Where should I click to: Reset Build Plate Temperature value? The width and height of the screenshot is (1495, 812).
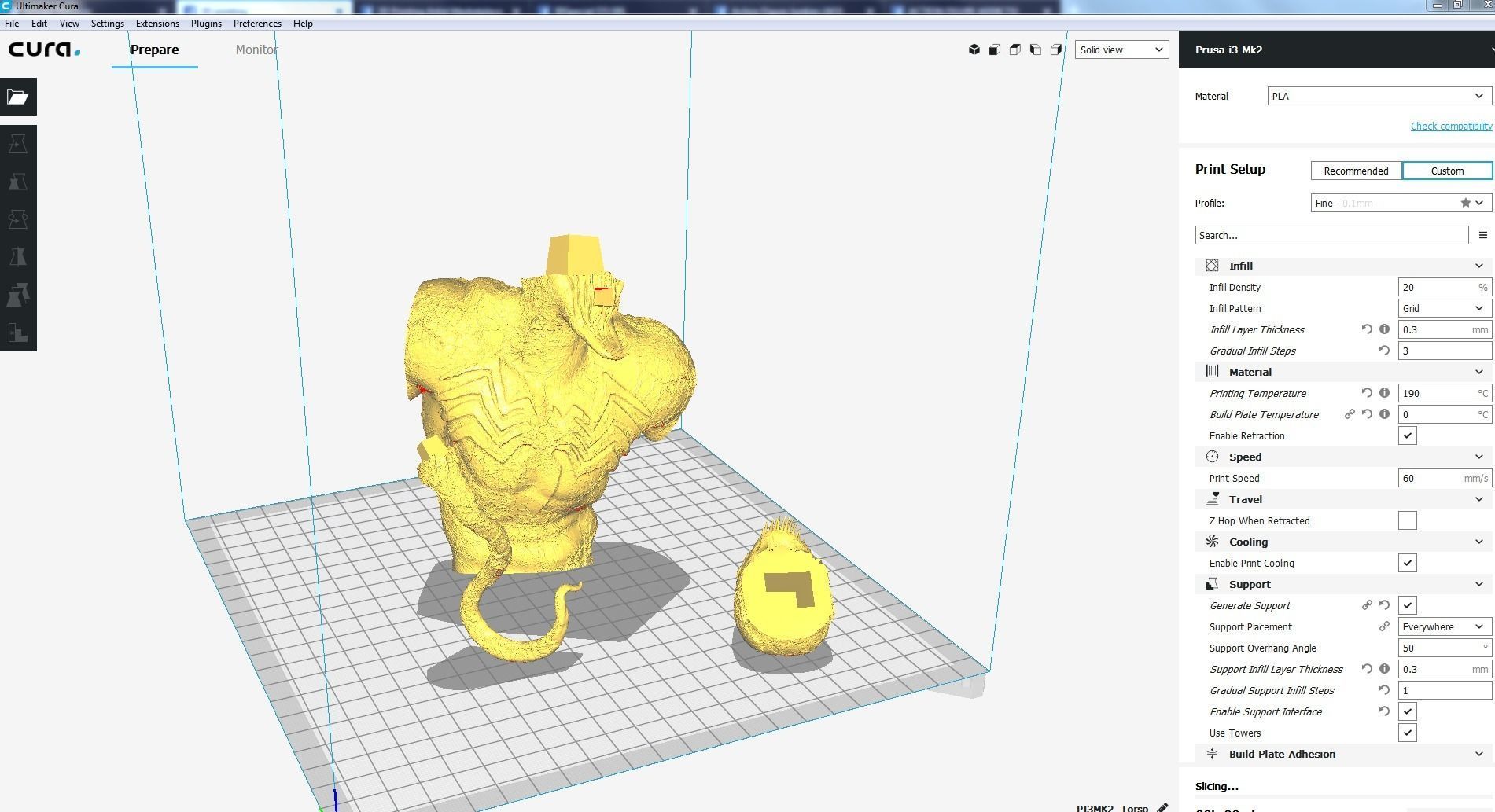tap(1367, 414)
